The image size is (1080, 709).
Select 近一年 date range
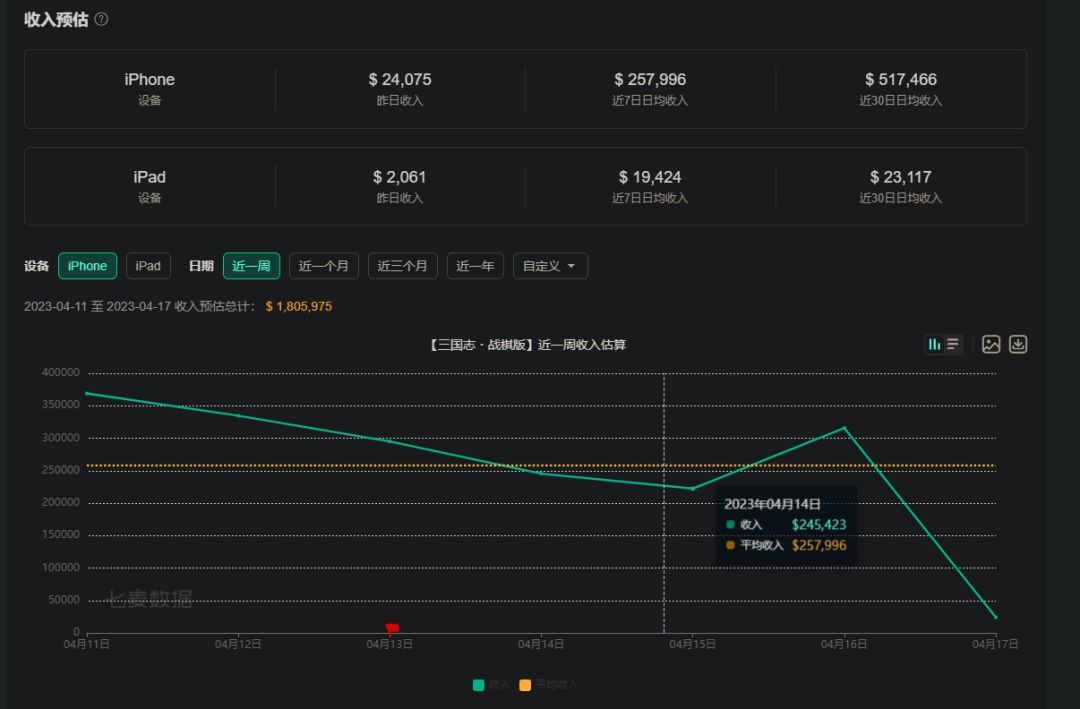coord(475,266)
